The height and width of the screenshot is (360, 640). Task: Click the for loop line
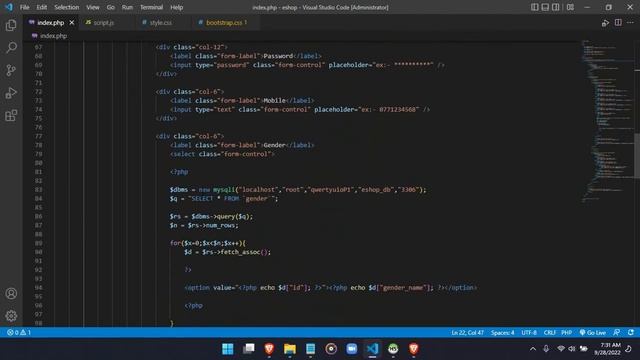pos(207,243)
